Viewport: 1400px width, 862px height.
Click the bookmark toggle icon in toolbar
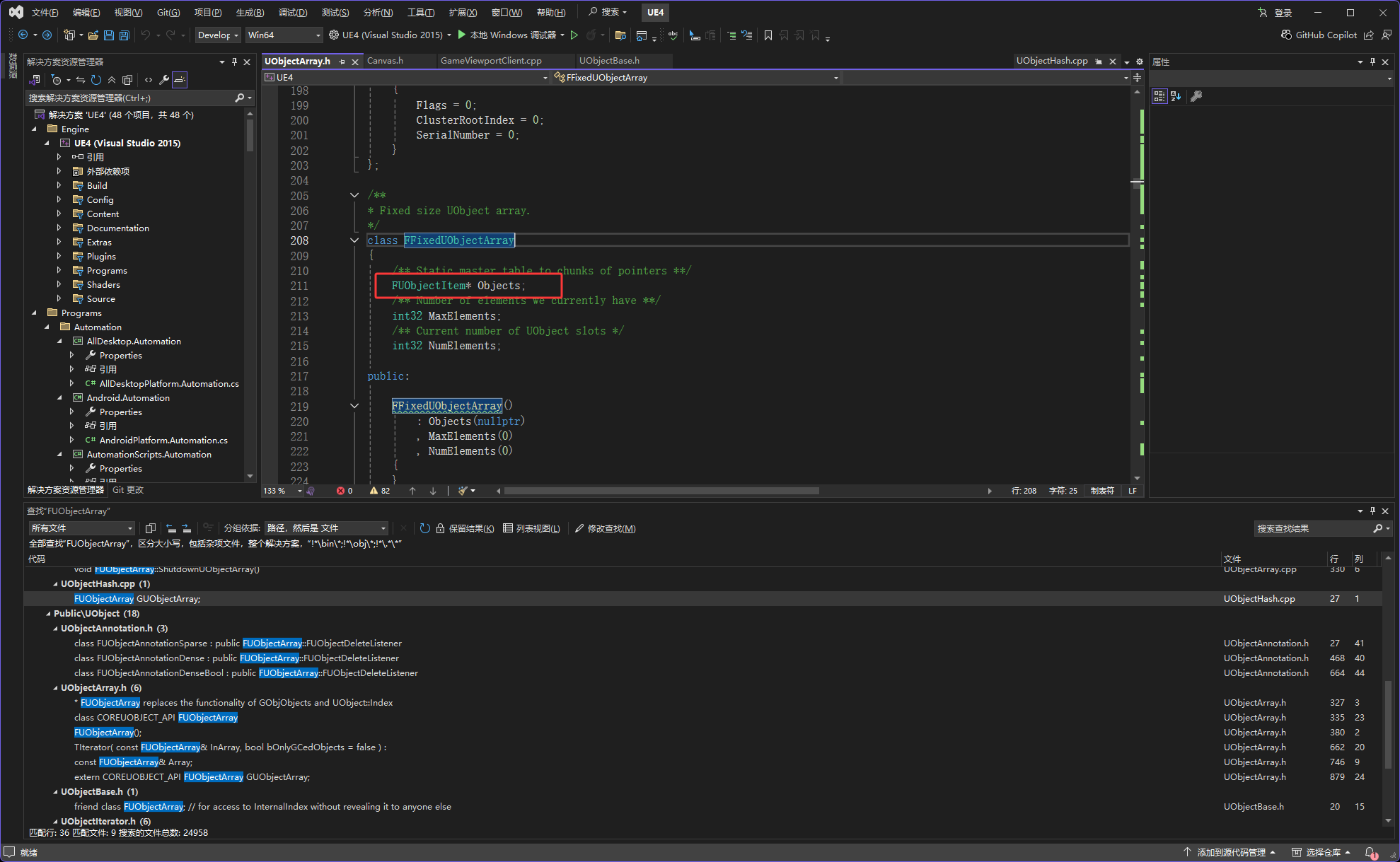pyautogui.click(x=768, y=35)
